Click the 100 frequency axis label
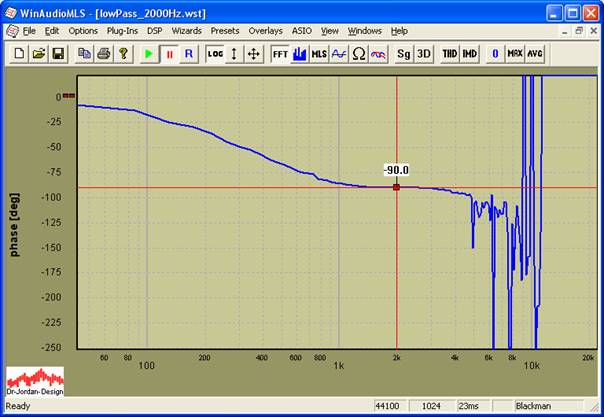The width and height of the screenshot is (604, 417). coord(146,365)
